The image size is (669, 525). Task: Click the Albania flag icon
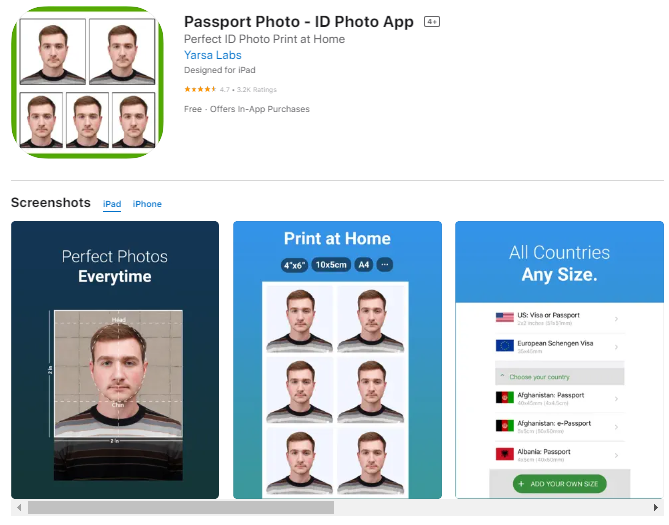pos(505,454)
